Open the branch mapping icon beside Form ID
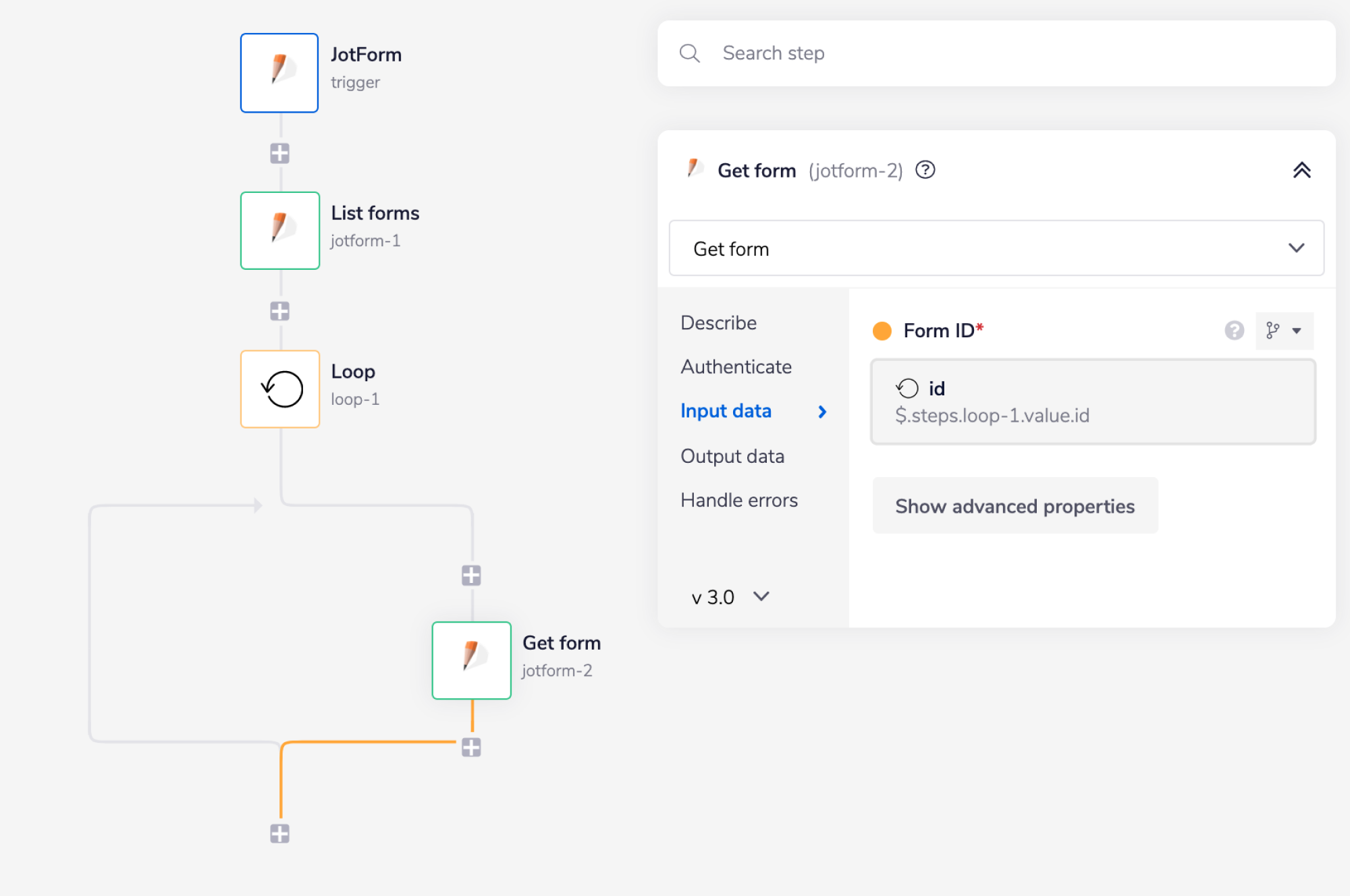The width and height of the screenshot is (1350, 896). pos(1273,331)
